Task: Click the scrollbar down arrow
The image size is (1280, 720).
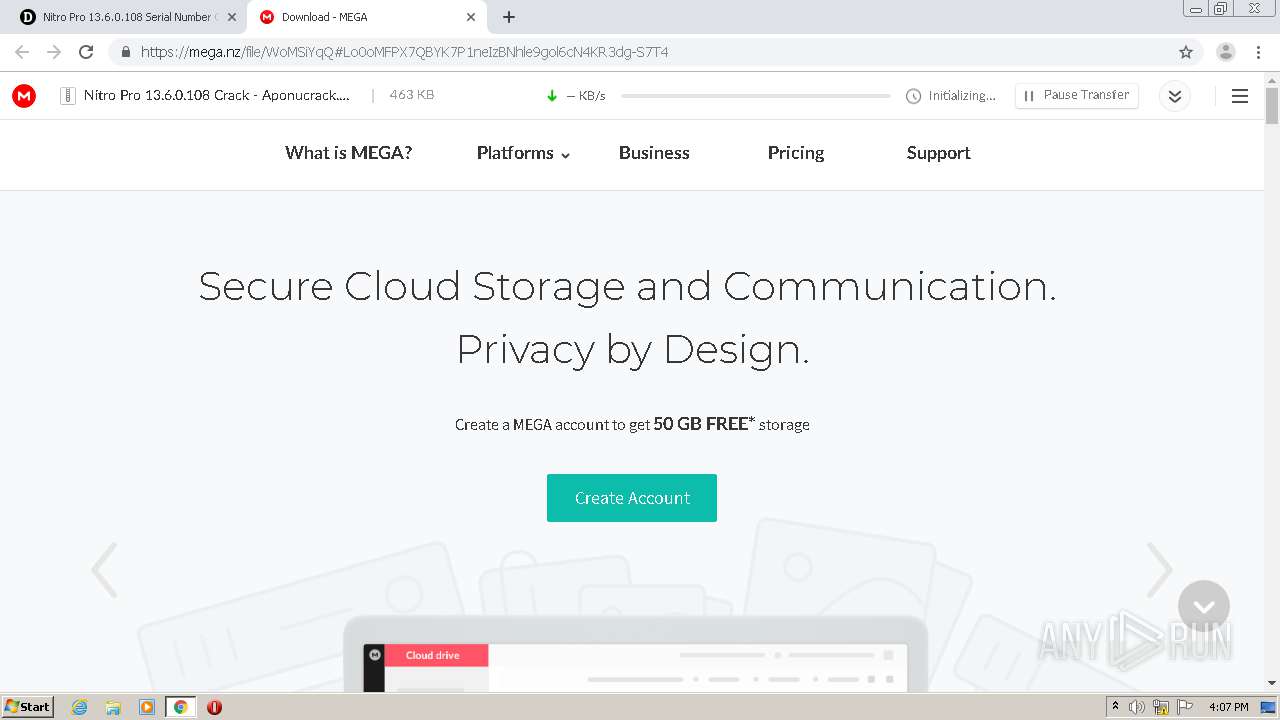Action: pyautogui.click(x=1272, y=683)
